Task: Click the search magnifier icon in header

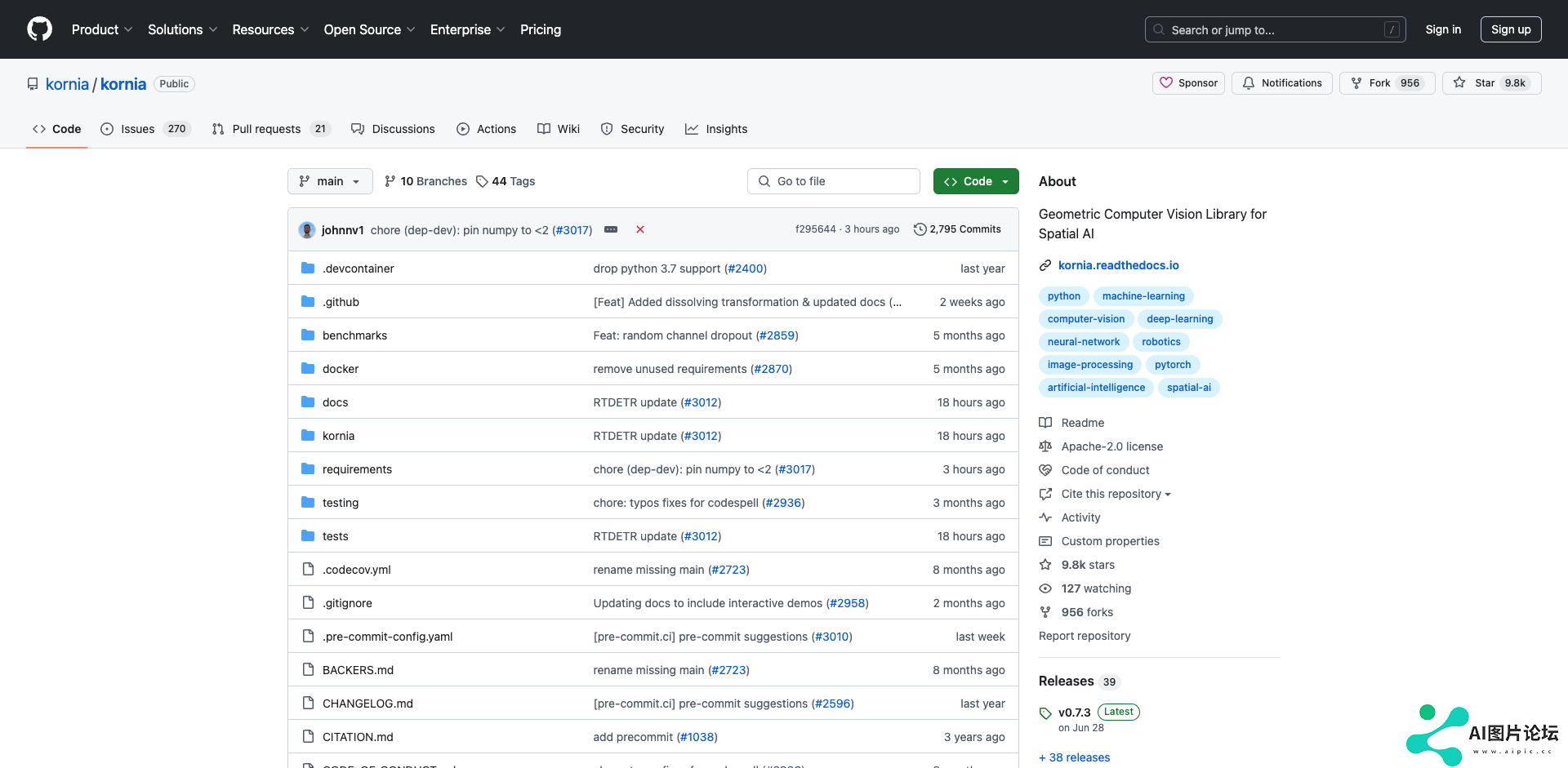Action: pyautogui.click(x=1159, y=29)
